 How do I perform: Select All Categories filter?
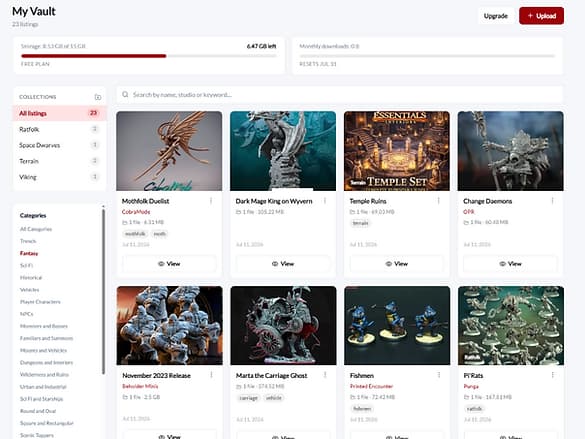click(x=36, y=229)
